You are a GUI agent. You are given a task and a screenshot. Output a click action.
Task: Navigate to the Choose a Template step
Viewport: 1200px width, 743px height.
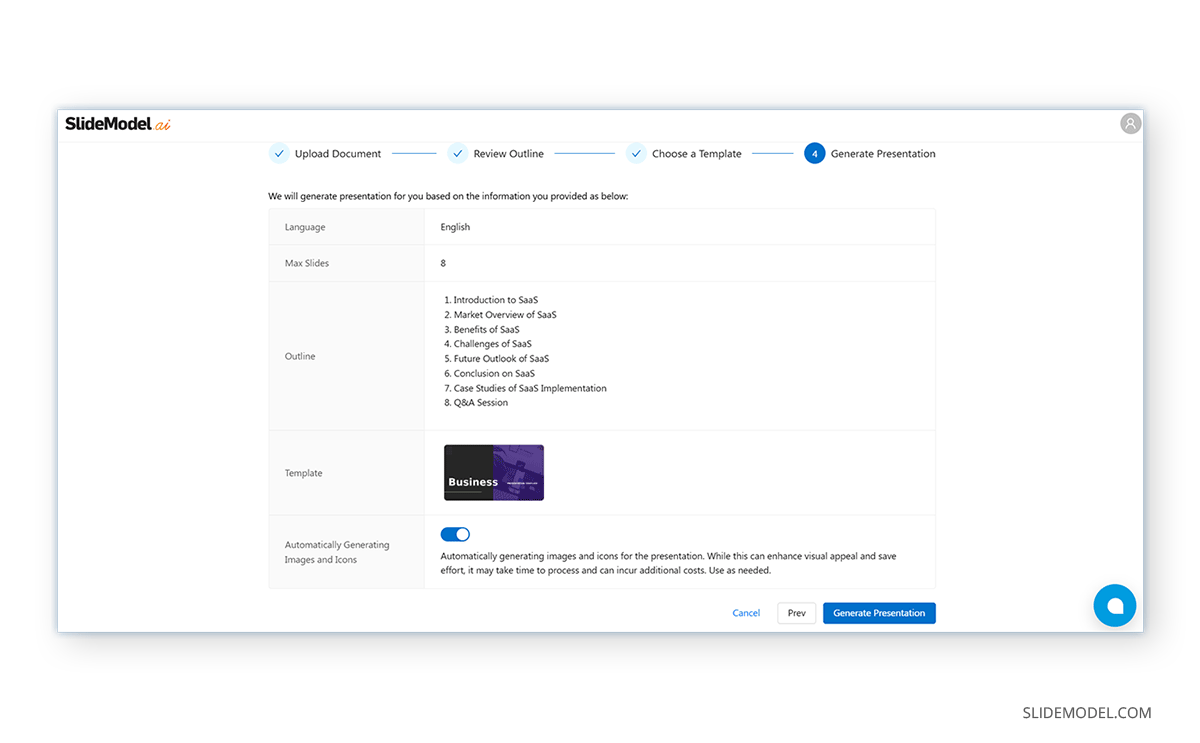click(x=697, y=153)
